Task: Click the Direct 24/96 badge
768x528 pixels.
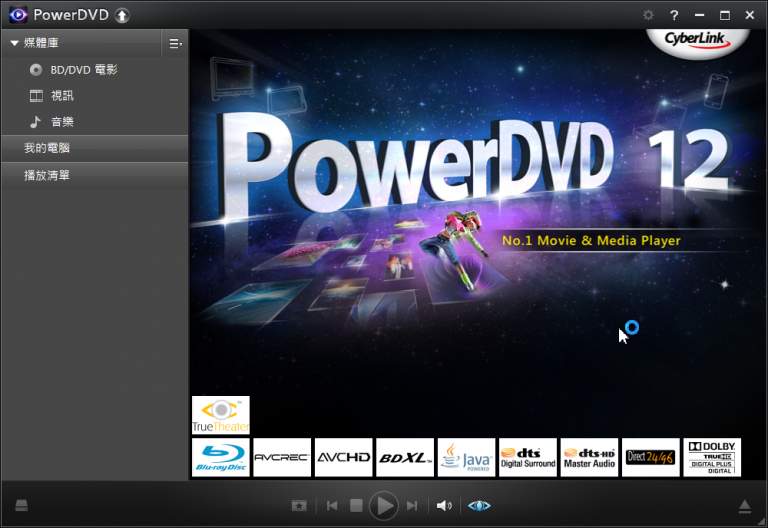Action: pos(650,457)
